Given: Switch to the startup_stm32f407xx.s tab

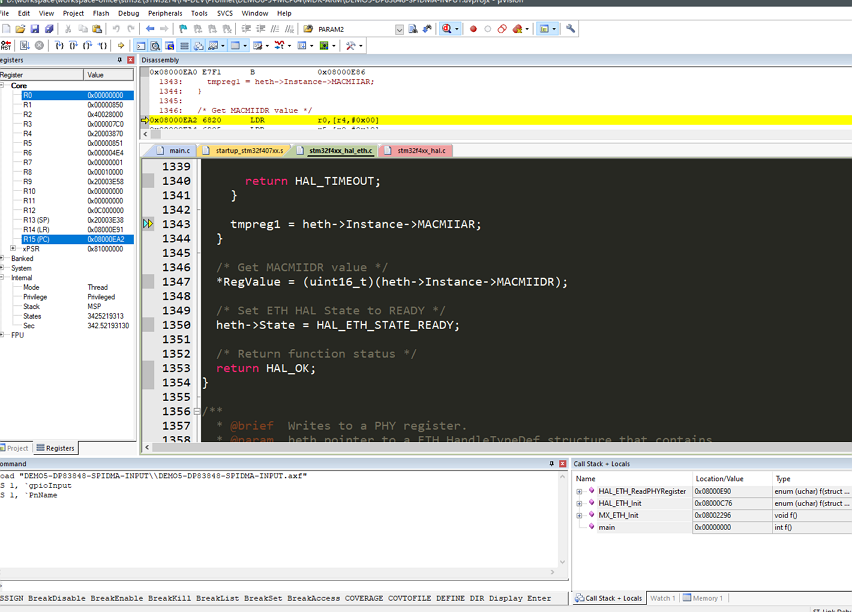Looking at the screenshot, I should click(x=244, y=151).
